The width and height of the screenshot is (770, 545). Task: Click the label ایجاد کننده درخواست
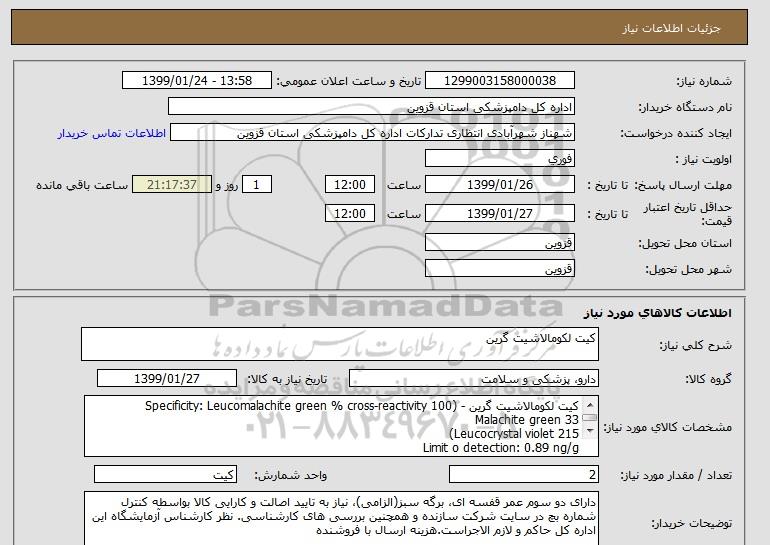click(676, 134)
